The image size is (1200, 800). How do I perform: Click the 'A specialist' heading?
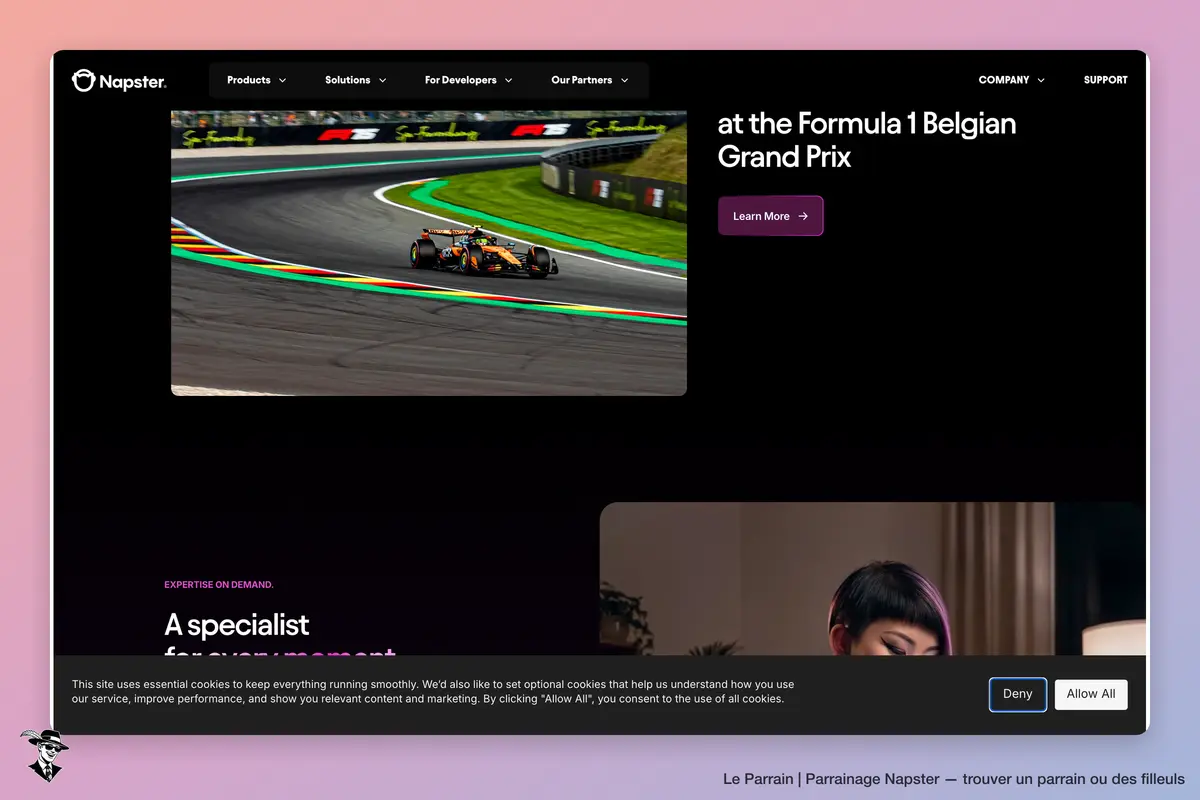point(237,625)
